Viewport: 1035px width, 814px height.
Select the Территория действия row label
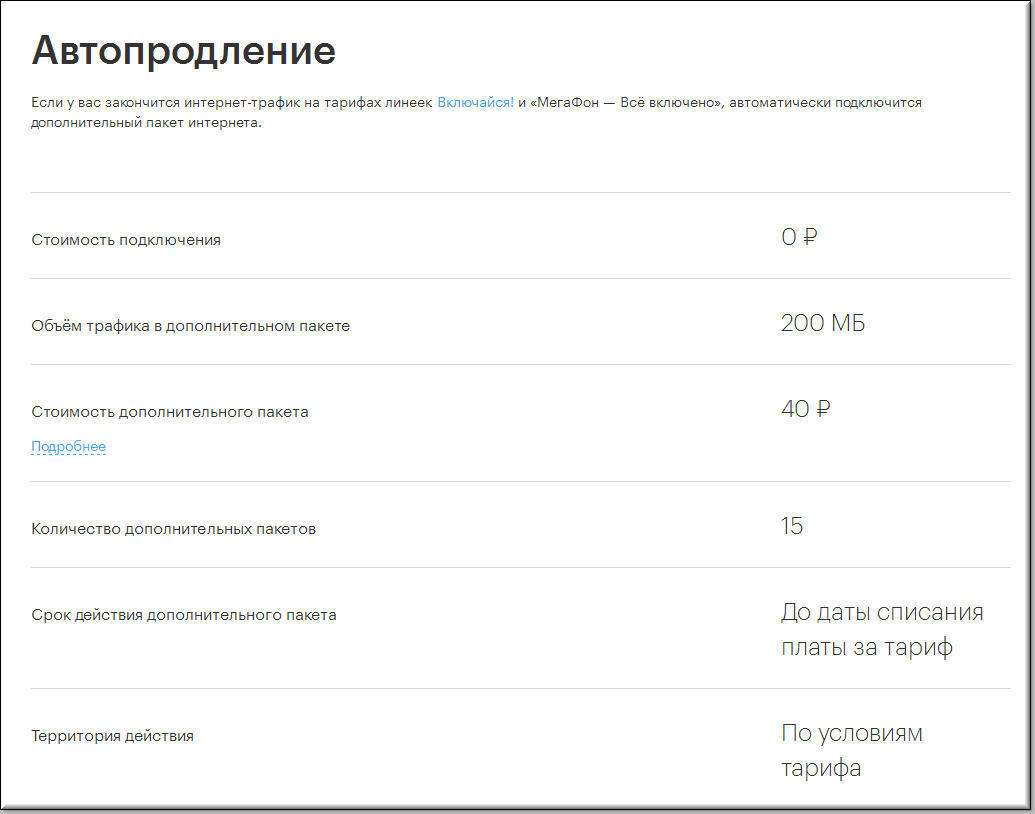pos(112,736)
